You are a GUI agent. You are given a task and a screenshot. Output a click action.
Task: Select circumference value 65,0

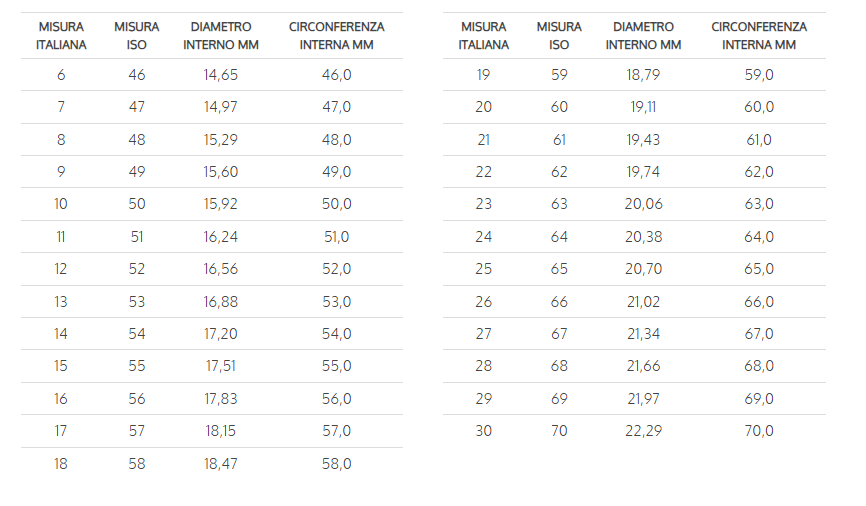(x=759, y=269)
